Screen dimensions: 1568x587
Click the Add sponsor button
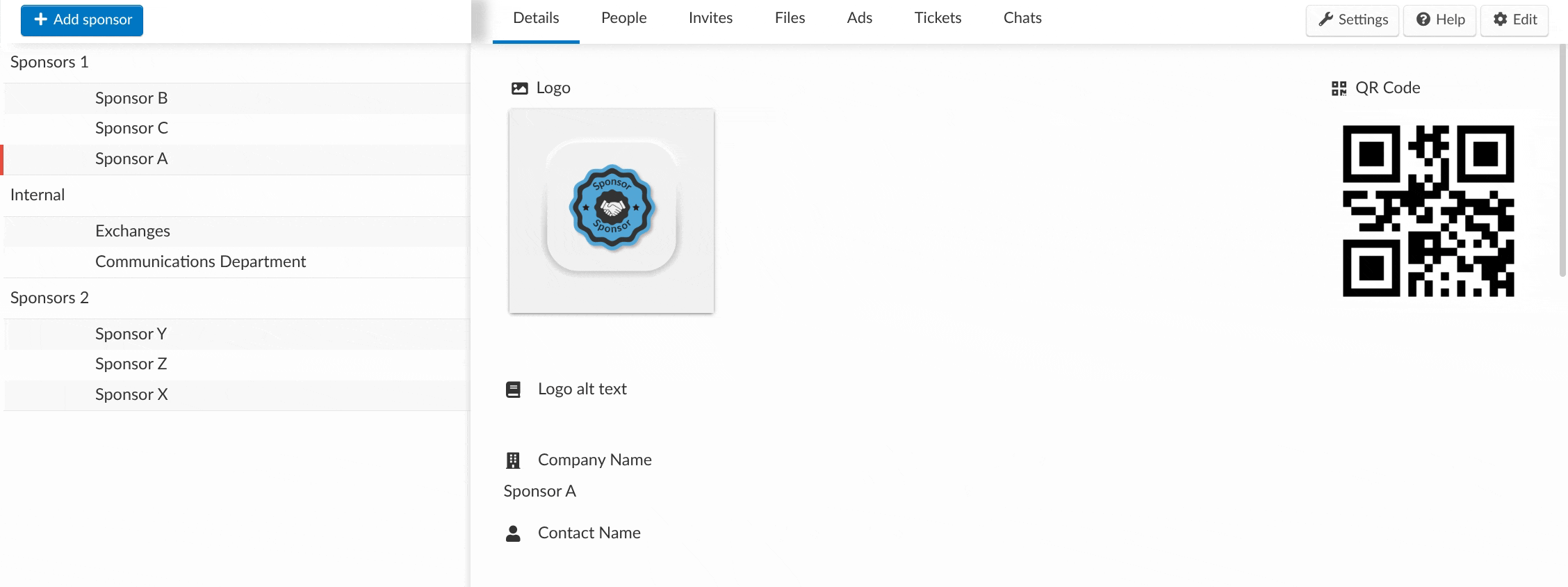(x=82, y=20)
